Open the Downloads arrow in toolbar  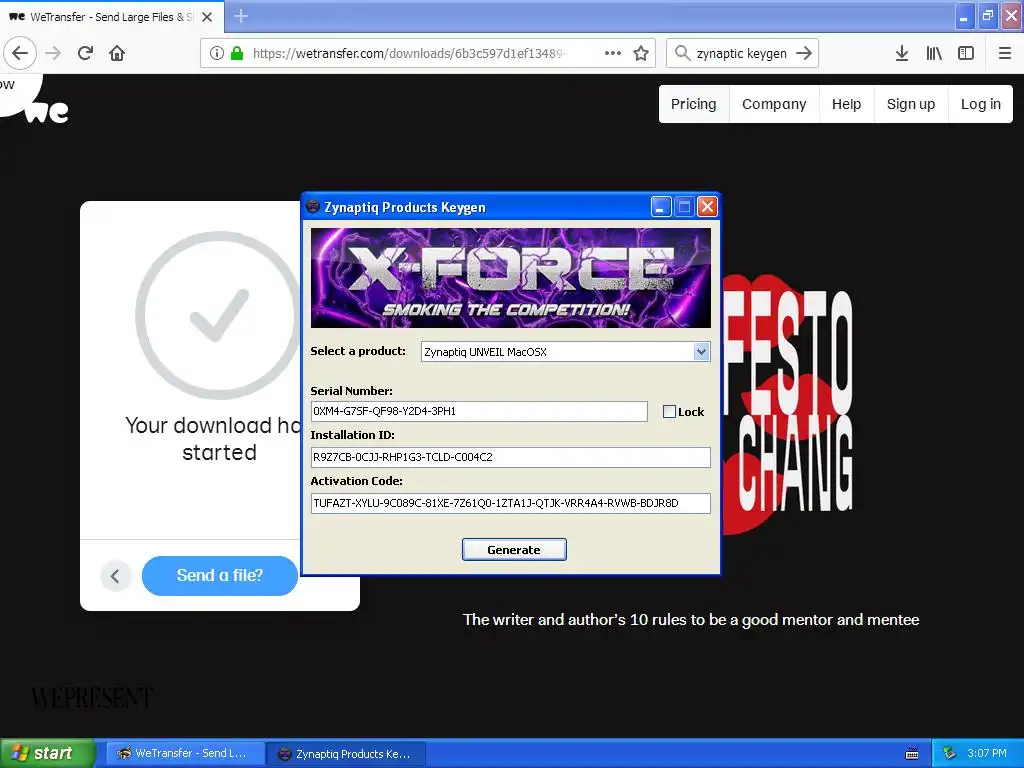(902, 53)
